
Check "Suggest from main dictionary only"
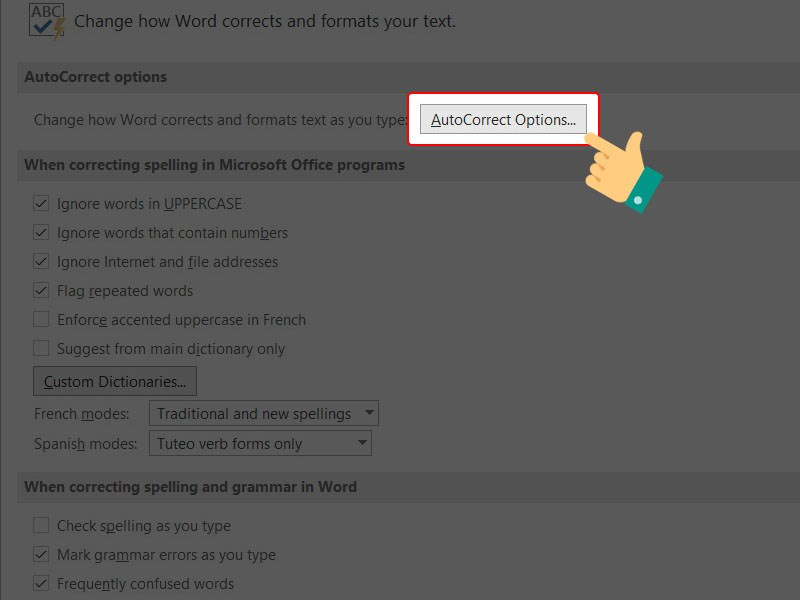tap(41, 348)
